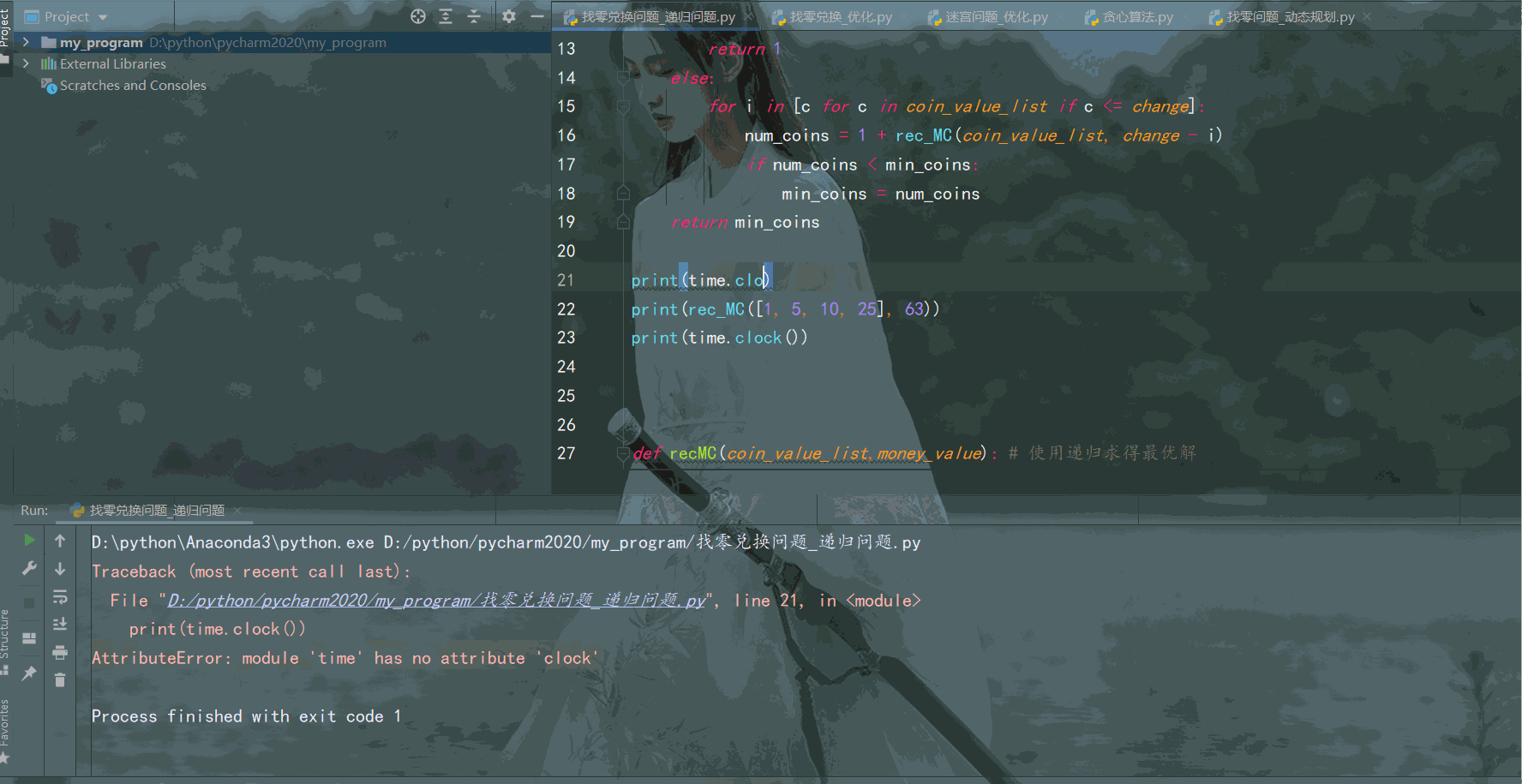Click 'print(time.clock())' on line 23

(x=719, y=338)
